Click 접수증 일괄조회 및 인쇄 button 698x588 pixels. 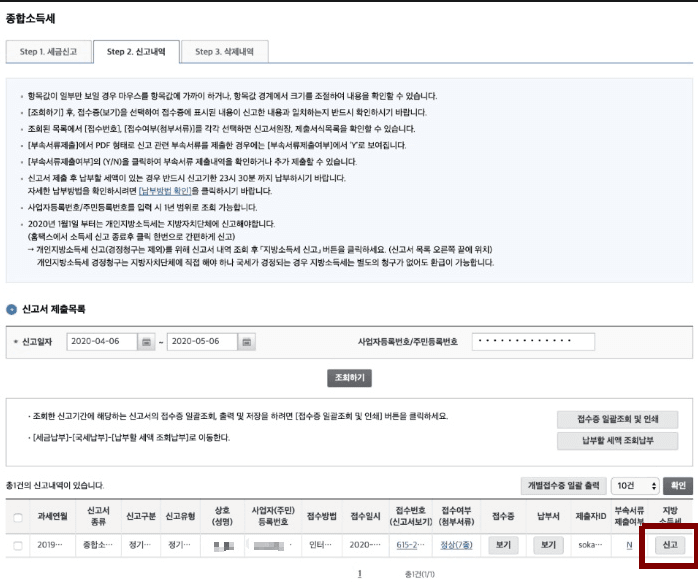click(x=617, y=419)
